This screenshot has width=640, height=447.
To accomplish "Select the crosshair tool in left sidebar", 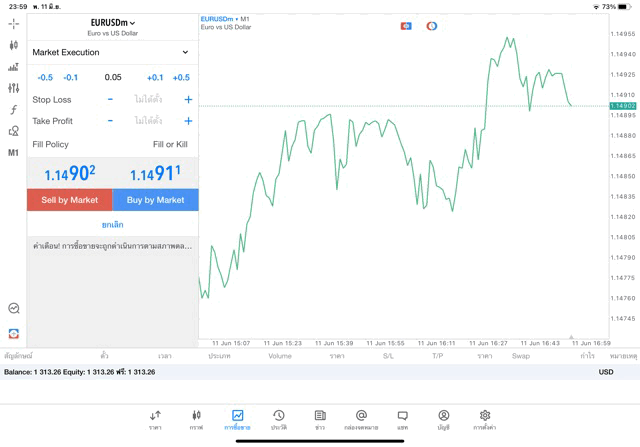I will [13, 23].
